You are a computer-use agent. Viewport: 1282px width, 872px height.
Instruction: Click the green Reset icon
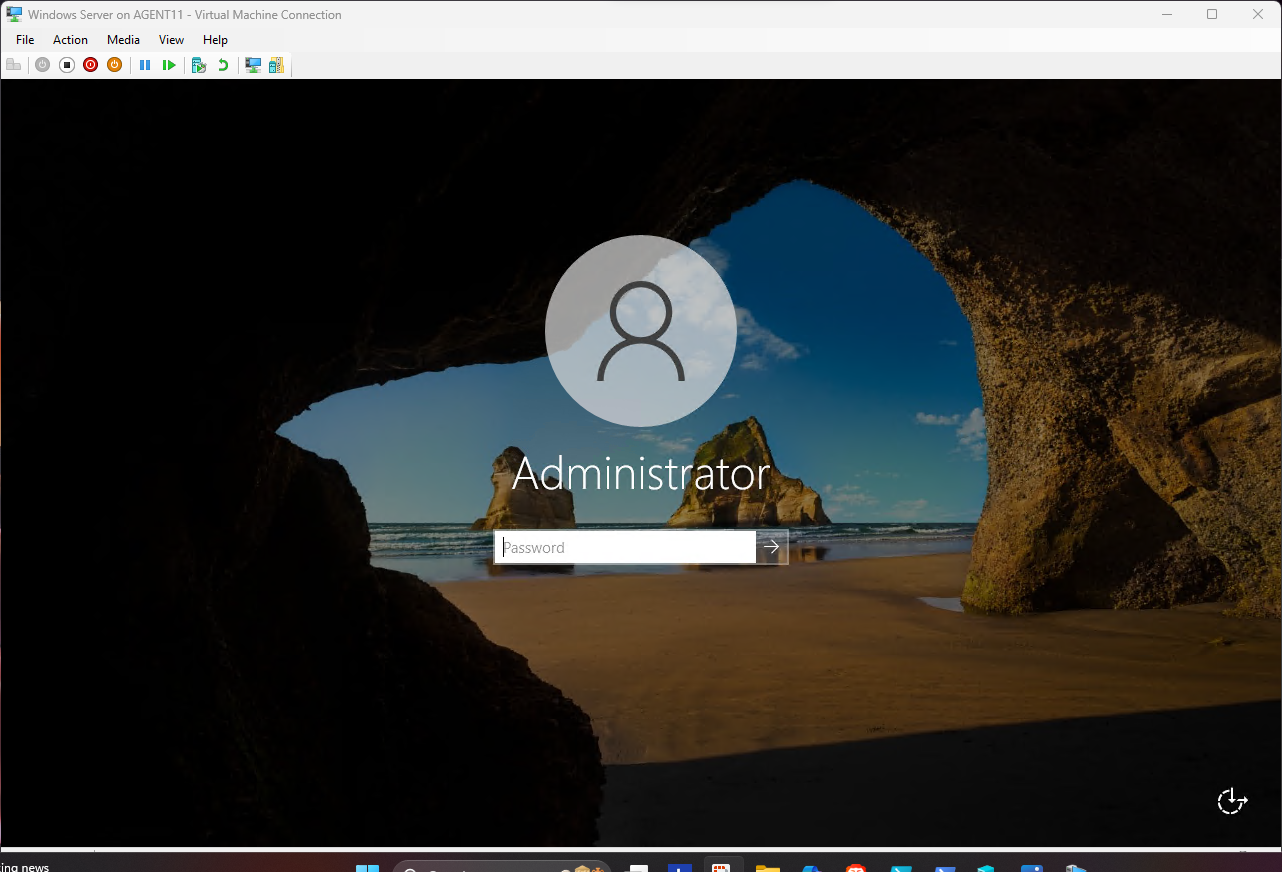click(x=169, y=65)
